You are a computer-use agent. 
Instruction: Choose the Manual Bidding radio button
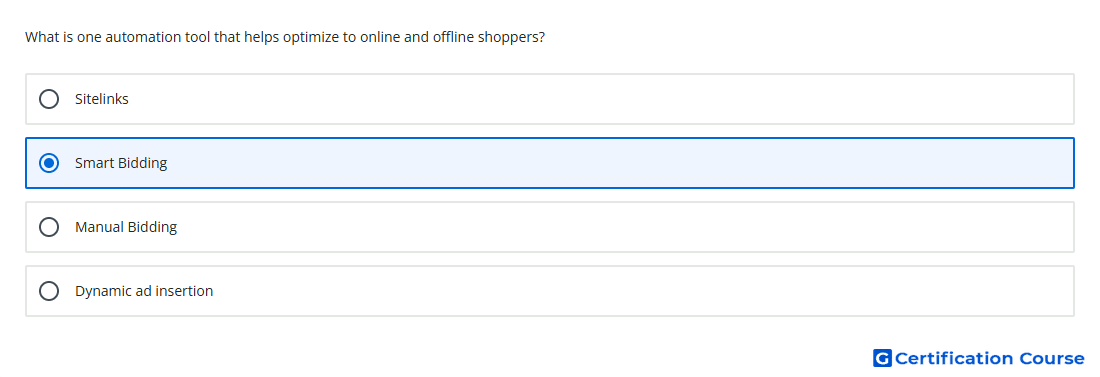pos(49,227)
